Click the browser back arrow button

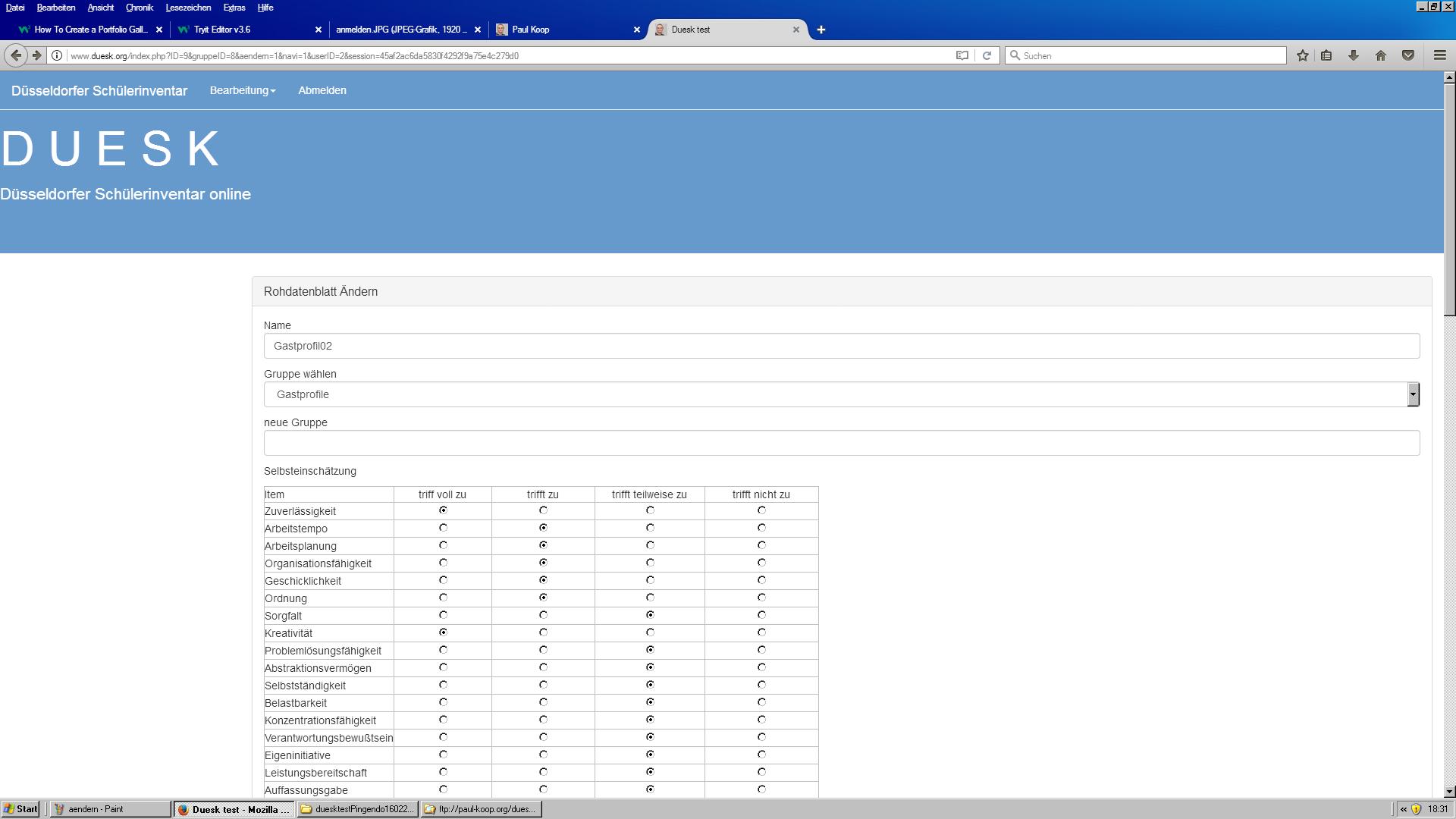pos(16,55)
